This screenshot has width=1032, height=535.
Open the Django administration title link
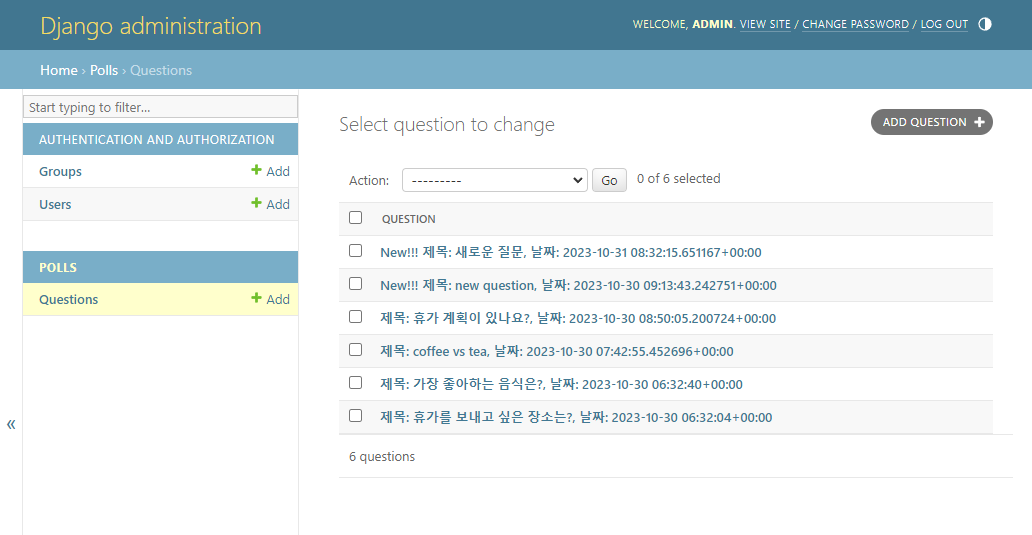[x=151, y=26]
